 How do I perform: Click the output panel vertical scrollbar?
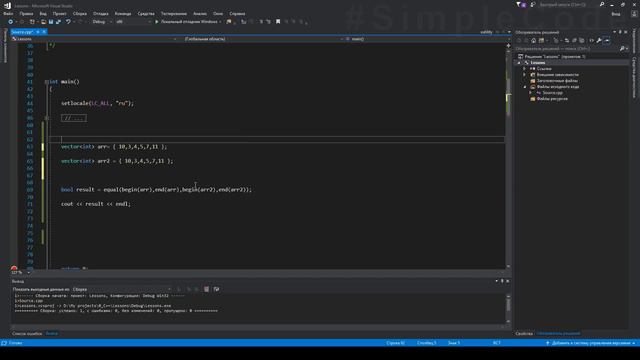[508, 309]
